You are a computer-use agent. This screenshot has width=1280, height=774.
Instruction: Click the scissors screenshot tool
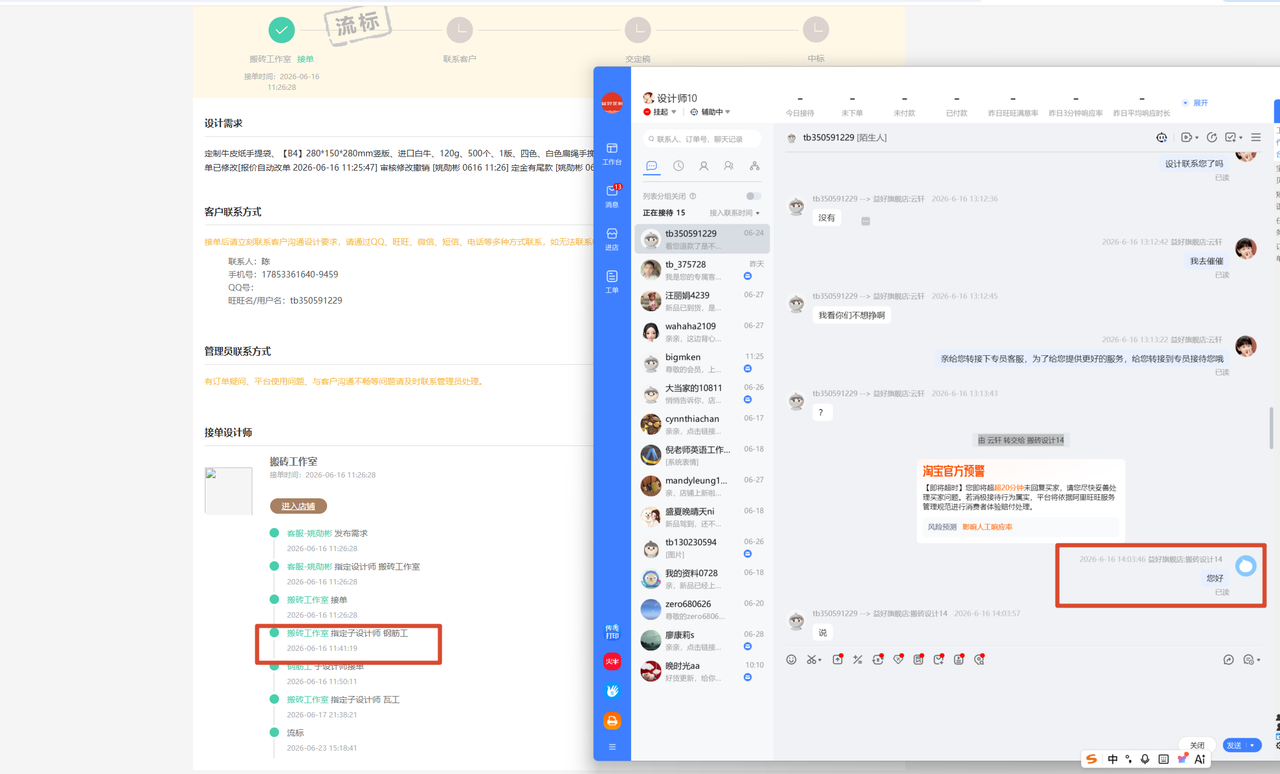(x=813, y=660)
